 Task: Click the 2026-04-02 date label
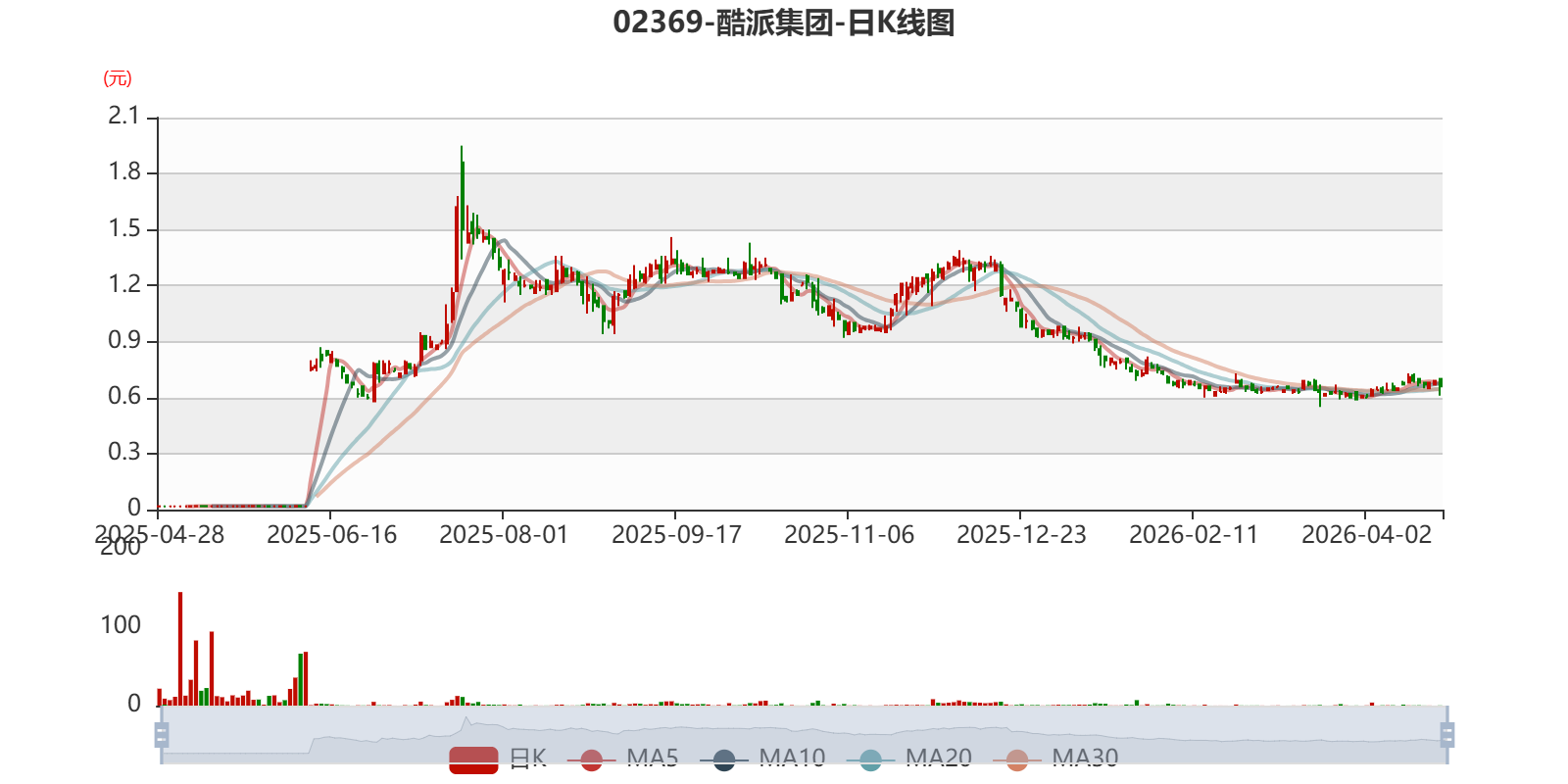(1366, 535)
